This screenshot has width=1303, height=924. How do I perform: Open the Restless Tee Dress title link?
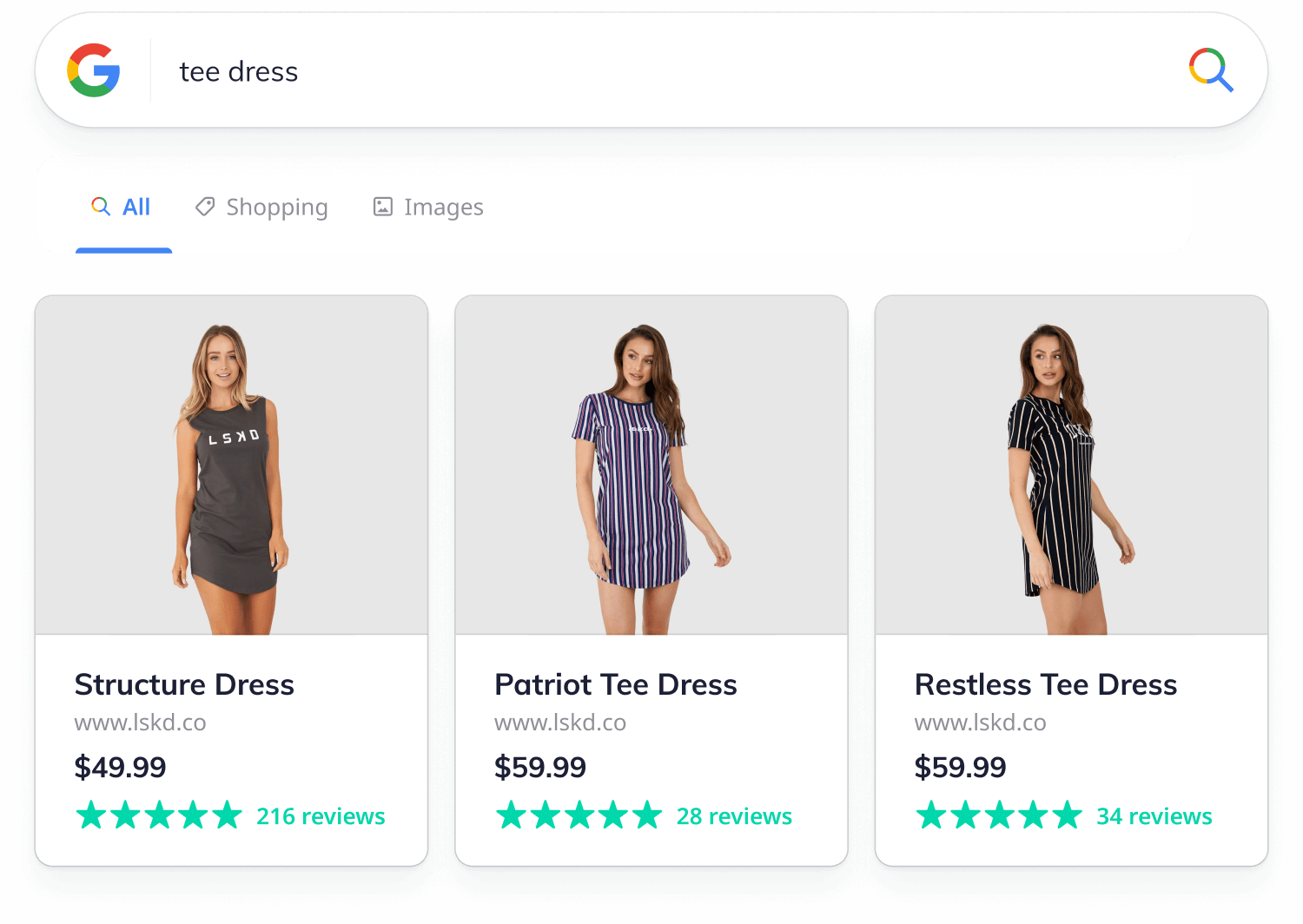[x=1046, y=684]
